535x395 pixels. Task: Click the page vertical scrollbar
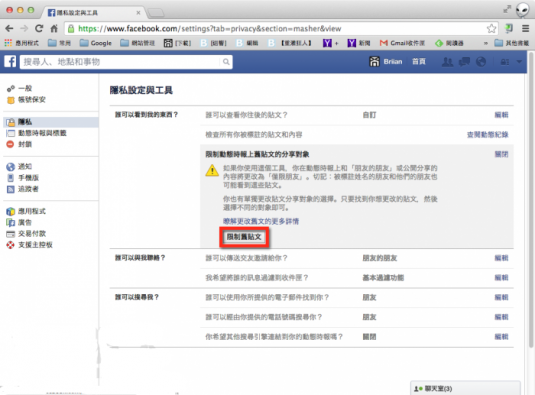point(531,200)
